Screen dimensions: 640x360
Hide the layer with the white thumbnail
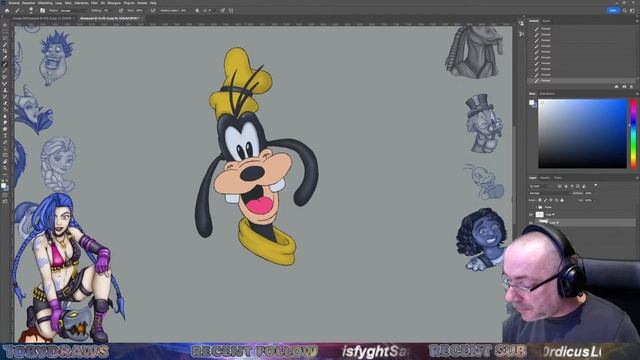(531, 215)
